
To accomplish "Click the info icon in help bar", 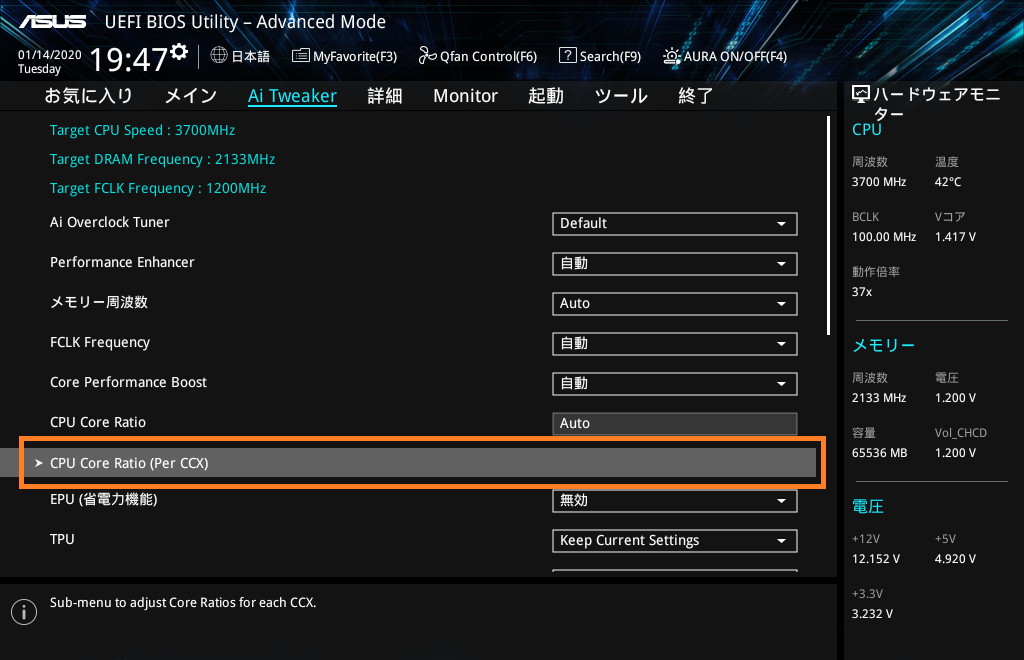I will tap(24, 612).
